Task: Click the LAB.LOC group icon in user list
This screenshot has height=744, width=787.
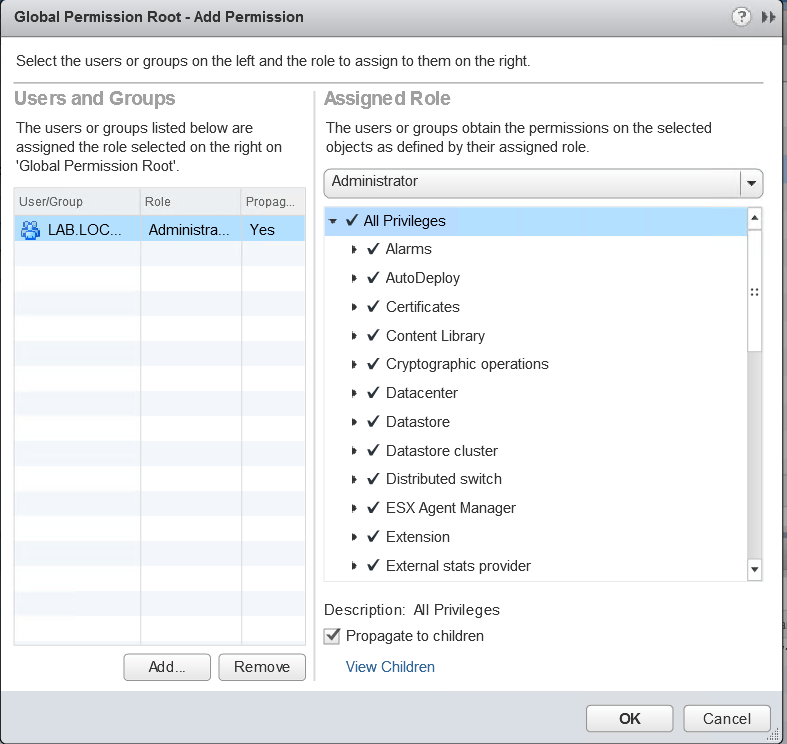Action: click(30, 230)
